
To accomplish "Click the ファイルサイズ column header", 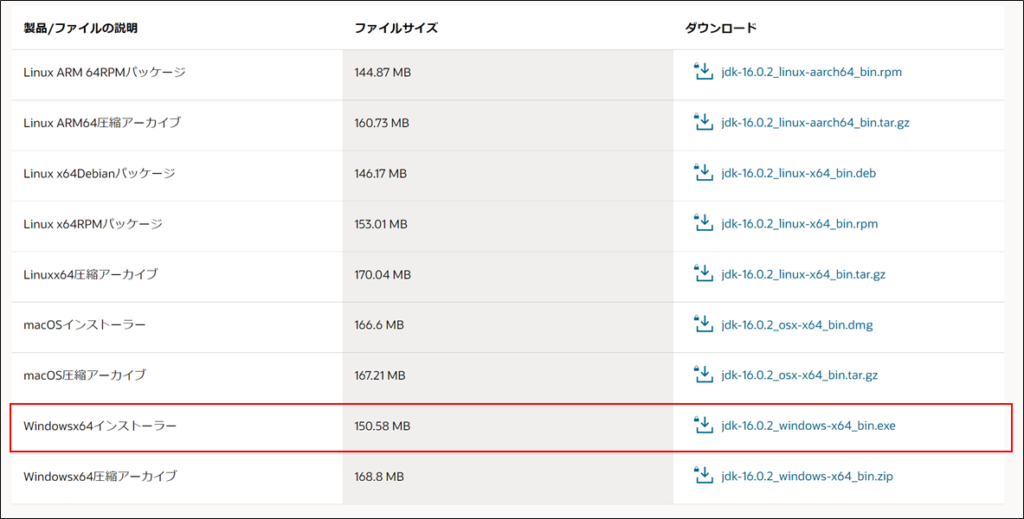I will tap(396, 28).
